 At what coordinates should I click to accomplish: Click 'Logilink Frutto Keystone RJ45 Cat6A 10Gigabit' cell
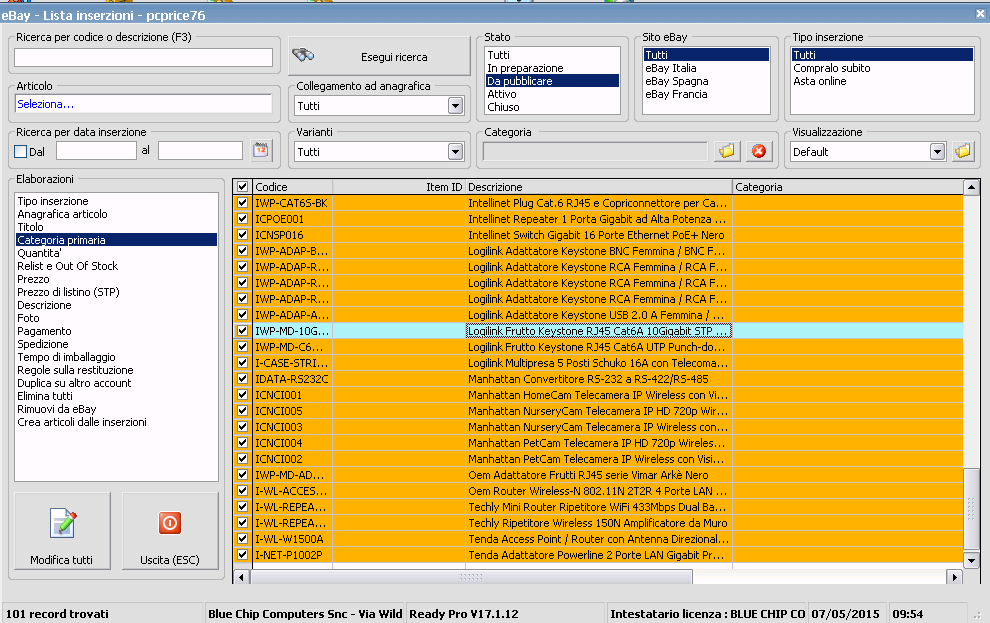599,331
